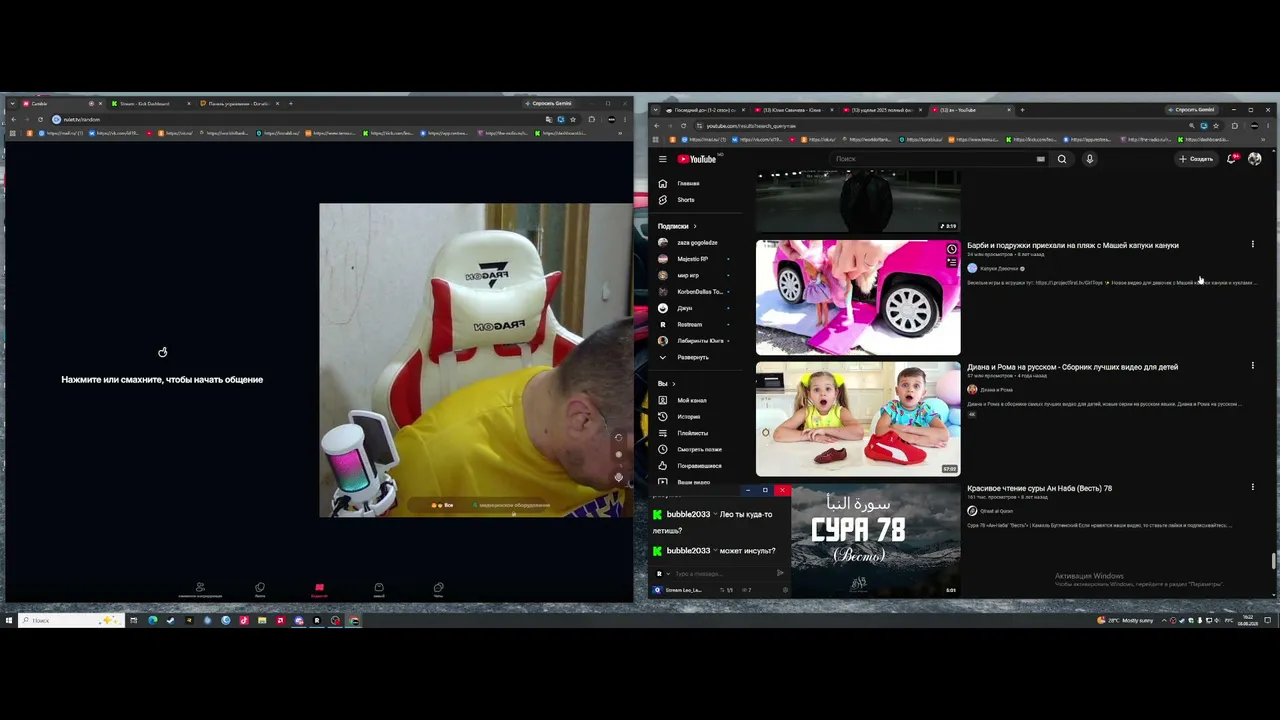Screen dimensions: 1280x720
Task: Open Смотреть позже in sidebar
Action: click(x=695, y=449)
